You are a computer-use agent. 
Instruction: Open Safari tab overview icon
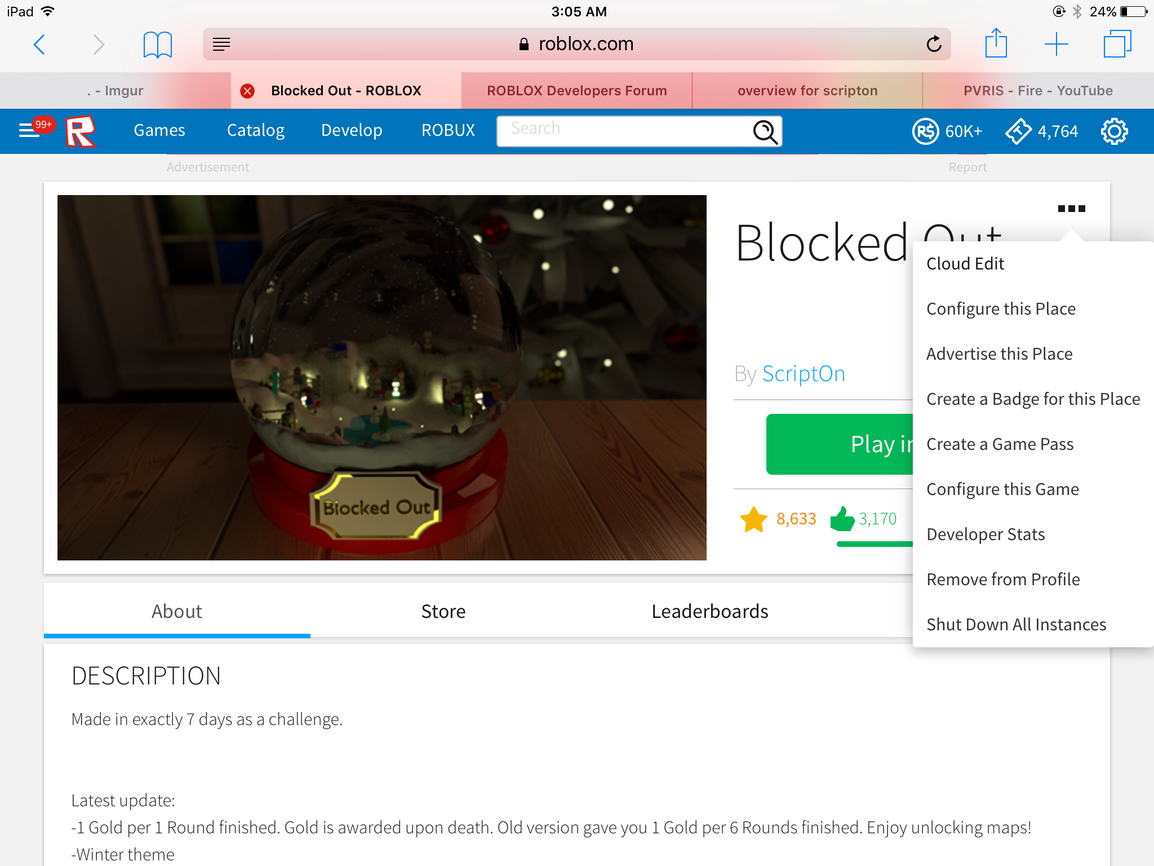[x=1116, y=44]
